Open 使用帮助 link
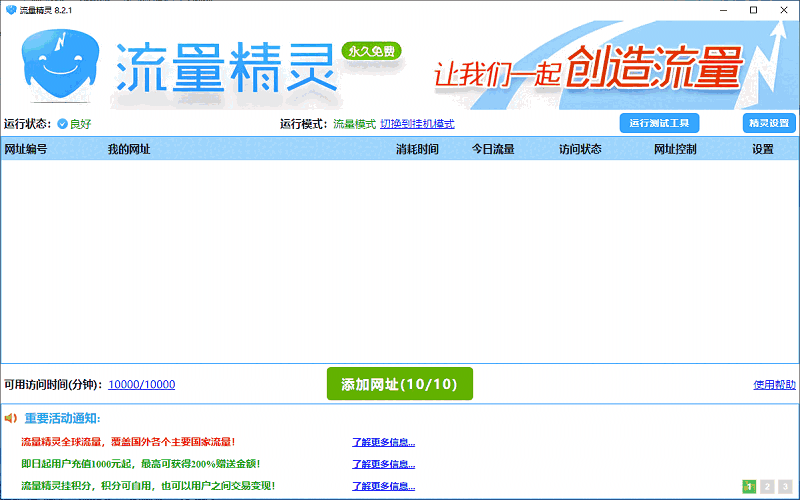Image resolution: width=800 pixels, height=500 pixels. pos(774,385)
